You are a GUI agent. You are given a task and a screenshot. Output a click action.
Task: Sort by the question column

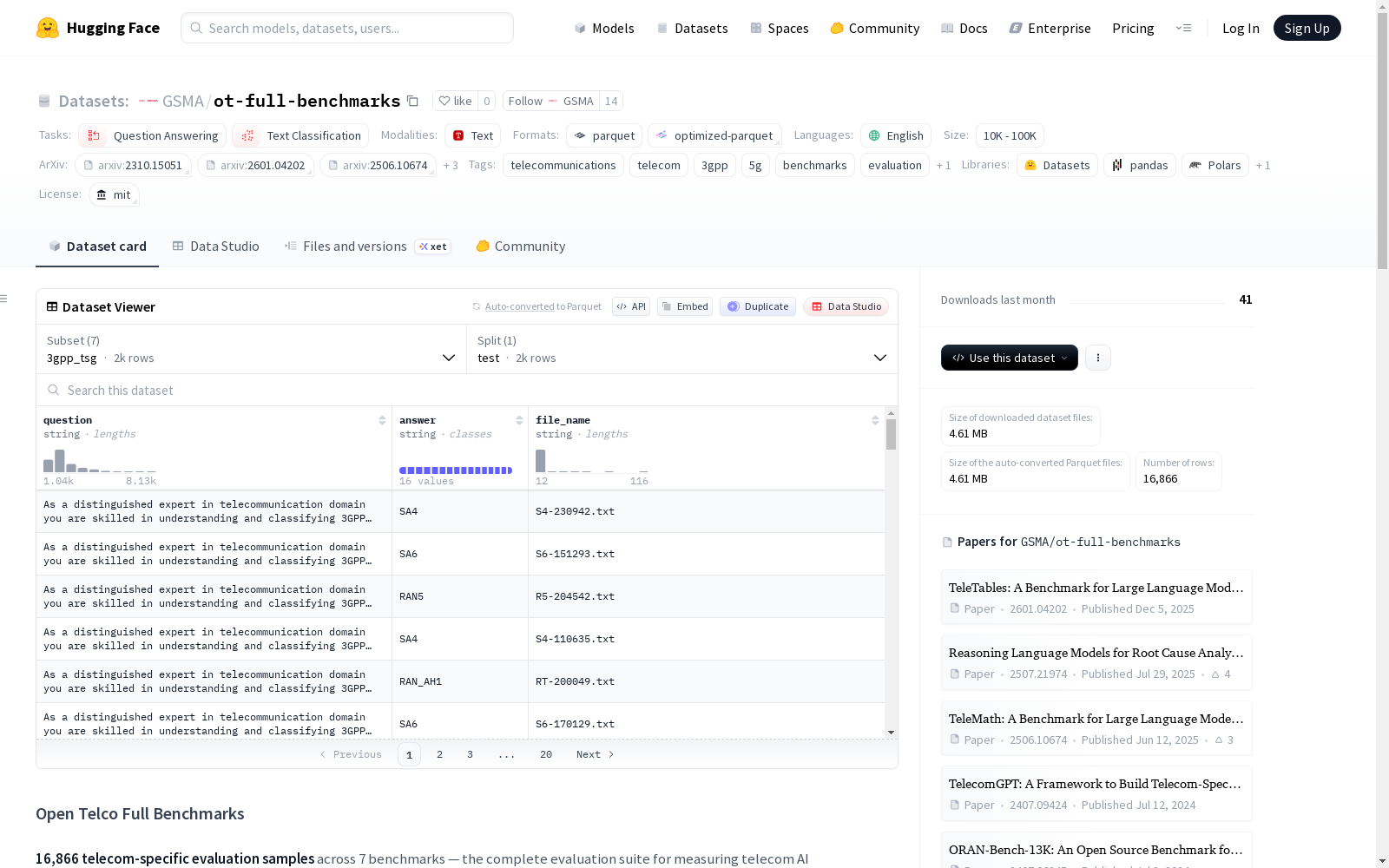(x=382, y=420)
